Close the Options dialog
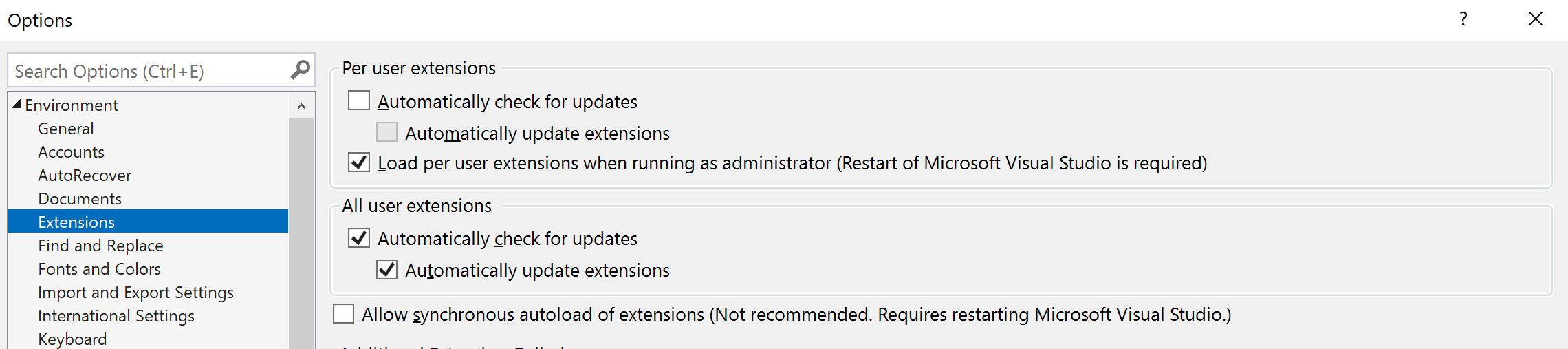The image size is (1568, 349). coord(1535,19)
